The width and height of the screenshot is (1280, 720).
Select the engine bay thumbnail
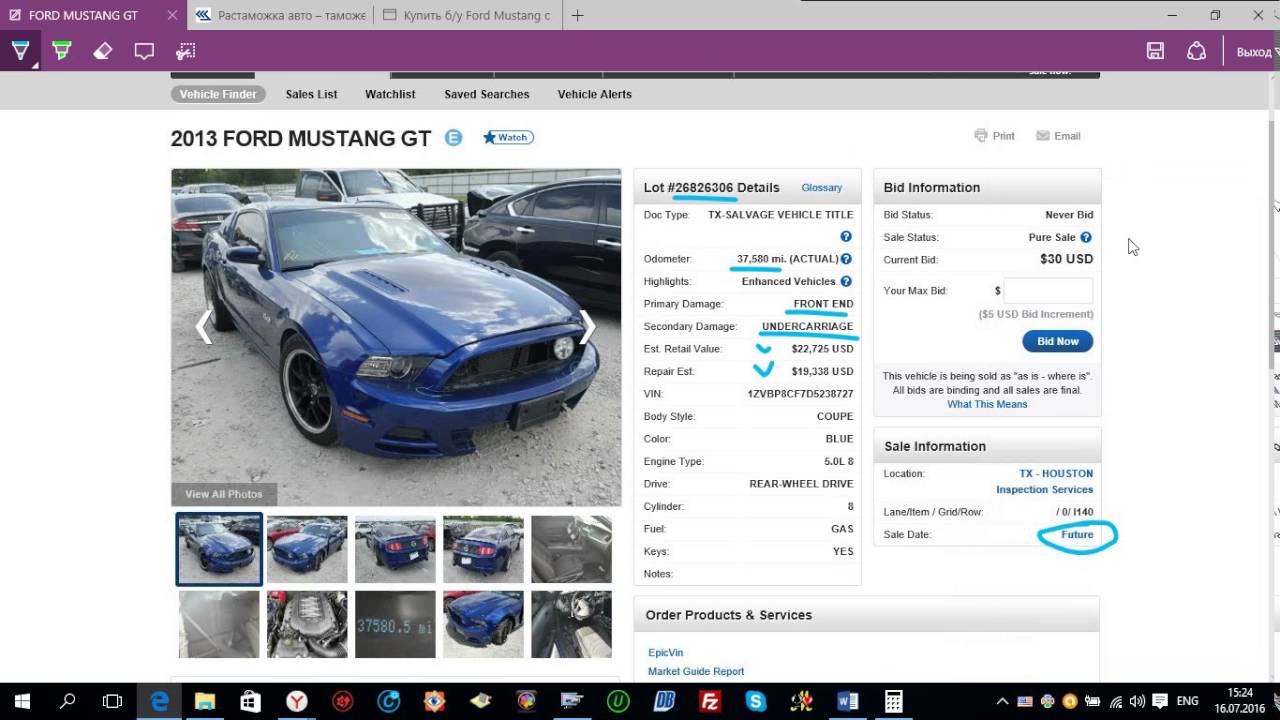coord(307,624)
